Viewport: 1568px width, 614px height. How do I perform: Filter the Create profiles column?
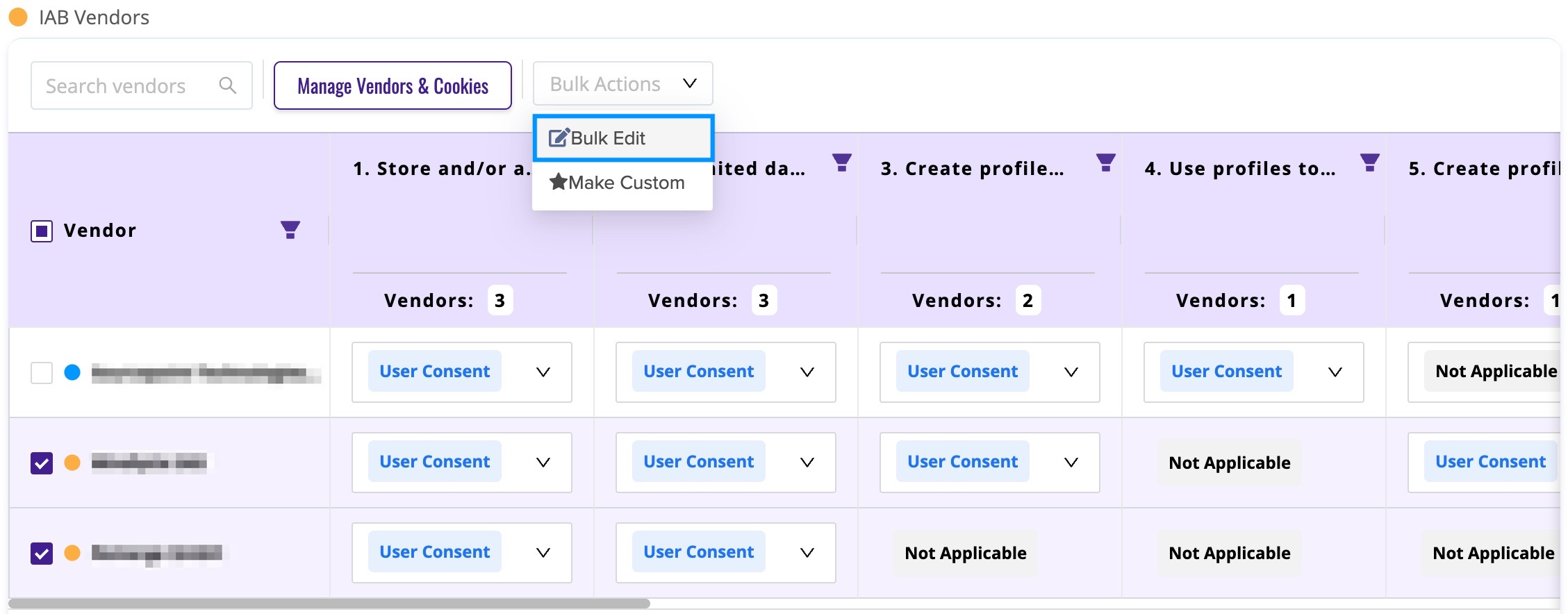point(1105,163)
